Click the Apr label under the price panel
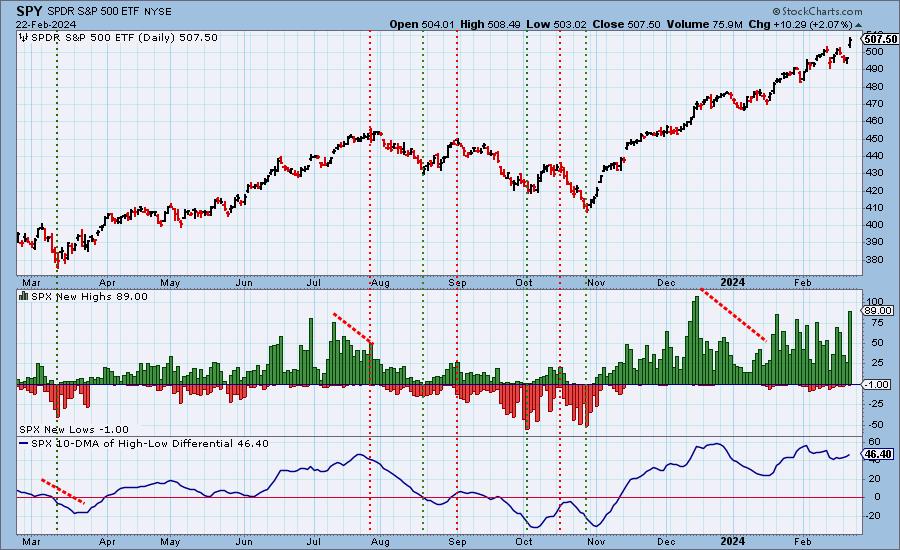This screenshot has width=900, height=550. point(107,282)
